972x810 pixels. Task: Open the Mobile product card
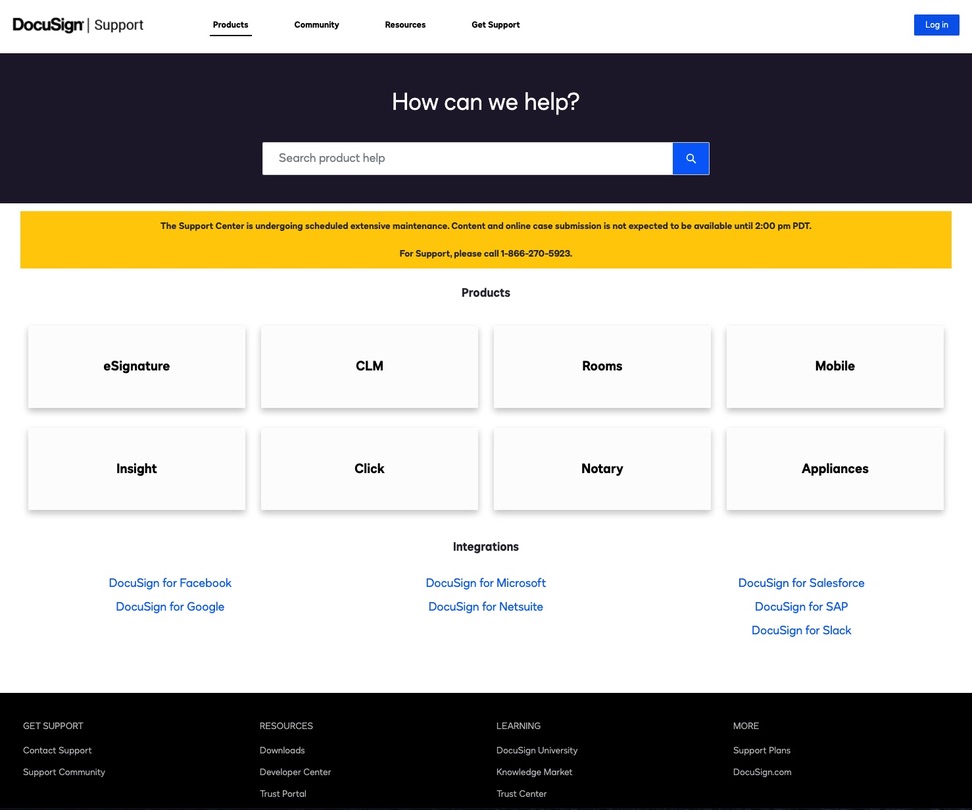835,366
